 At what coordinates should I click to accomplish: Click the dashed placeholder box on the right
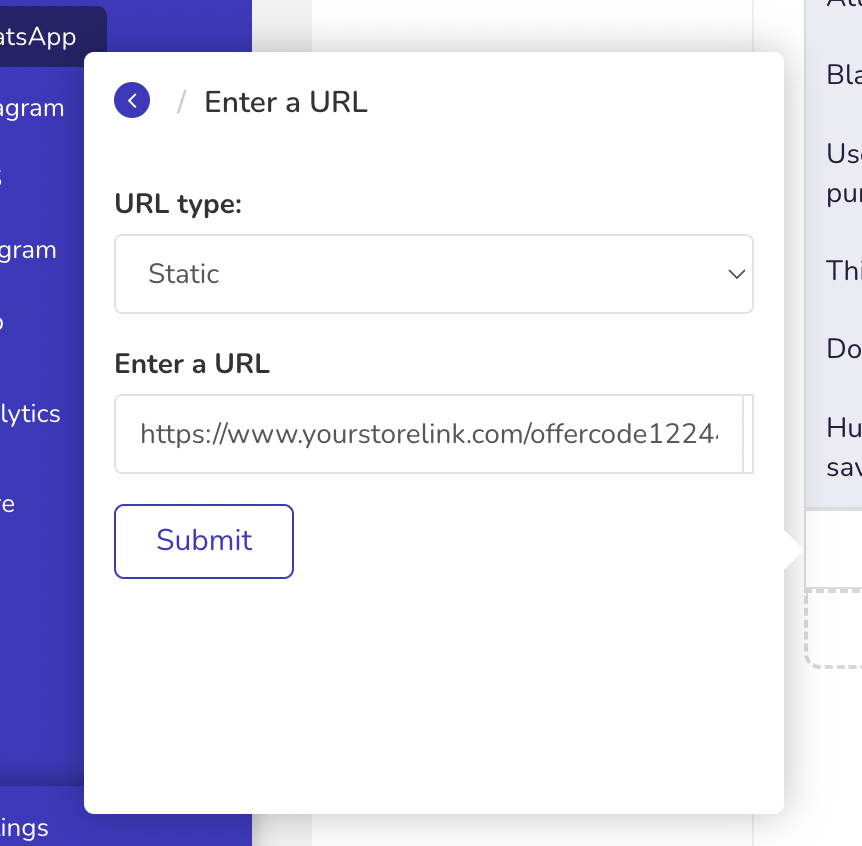pyautogui.click(x=833, y=629)
